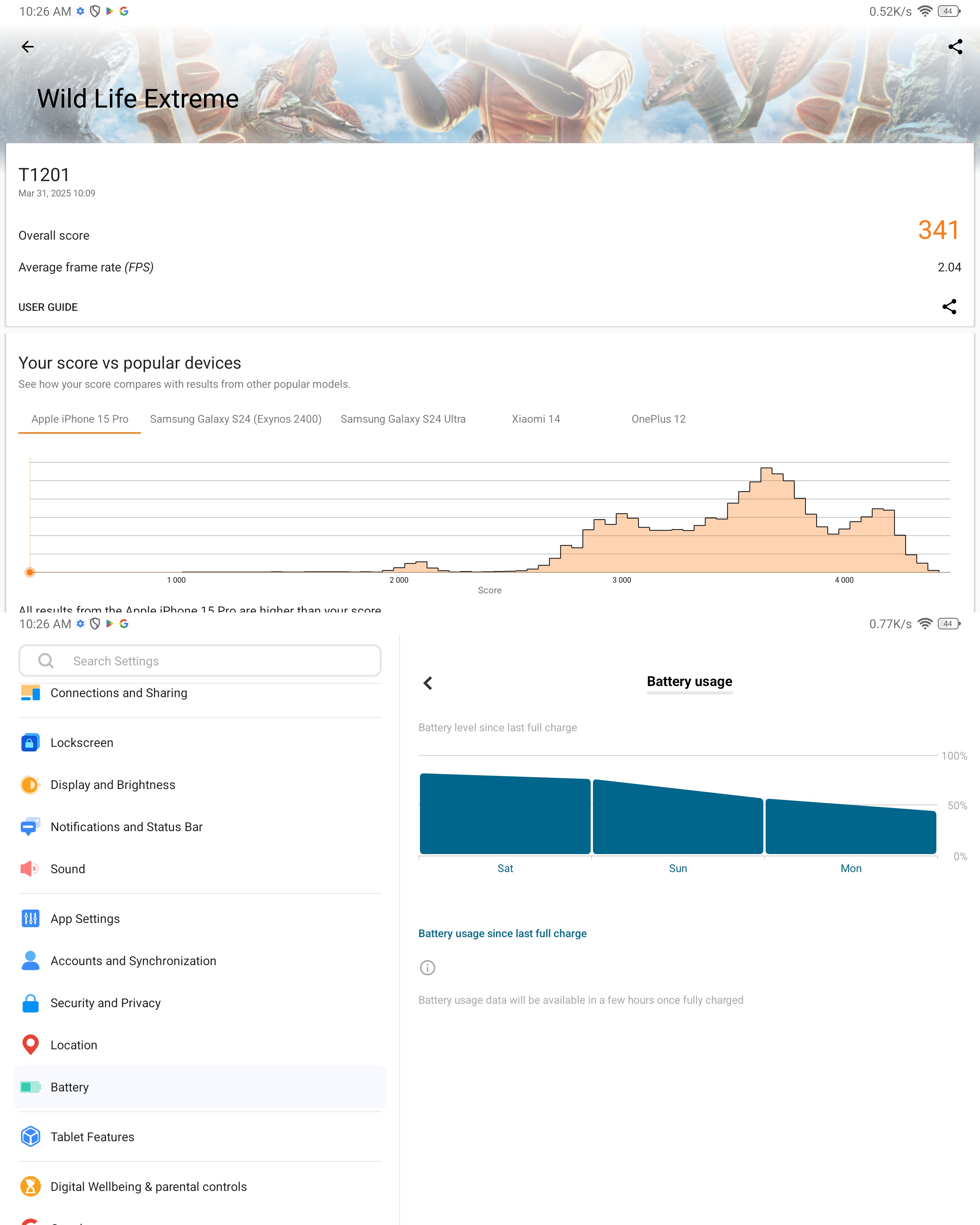Tap Battery usage since last full charge heading

(502, 934)
